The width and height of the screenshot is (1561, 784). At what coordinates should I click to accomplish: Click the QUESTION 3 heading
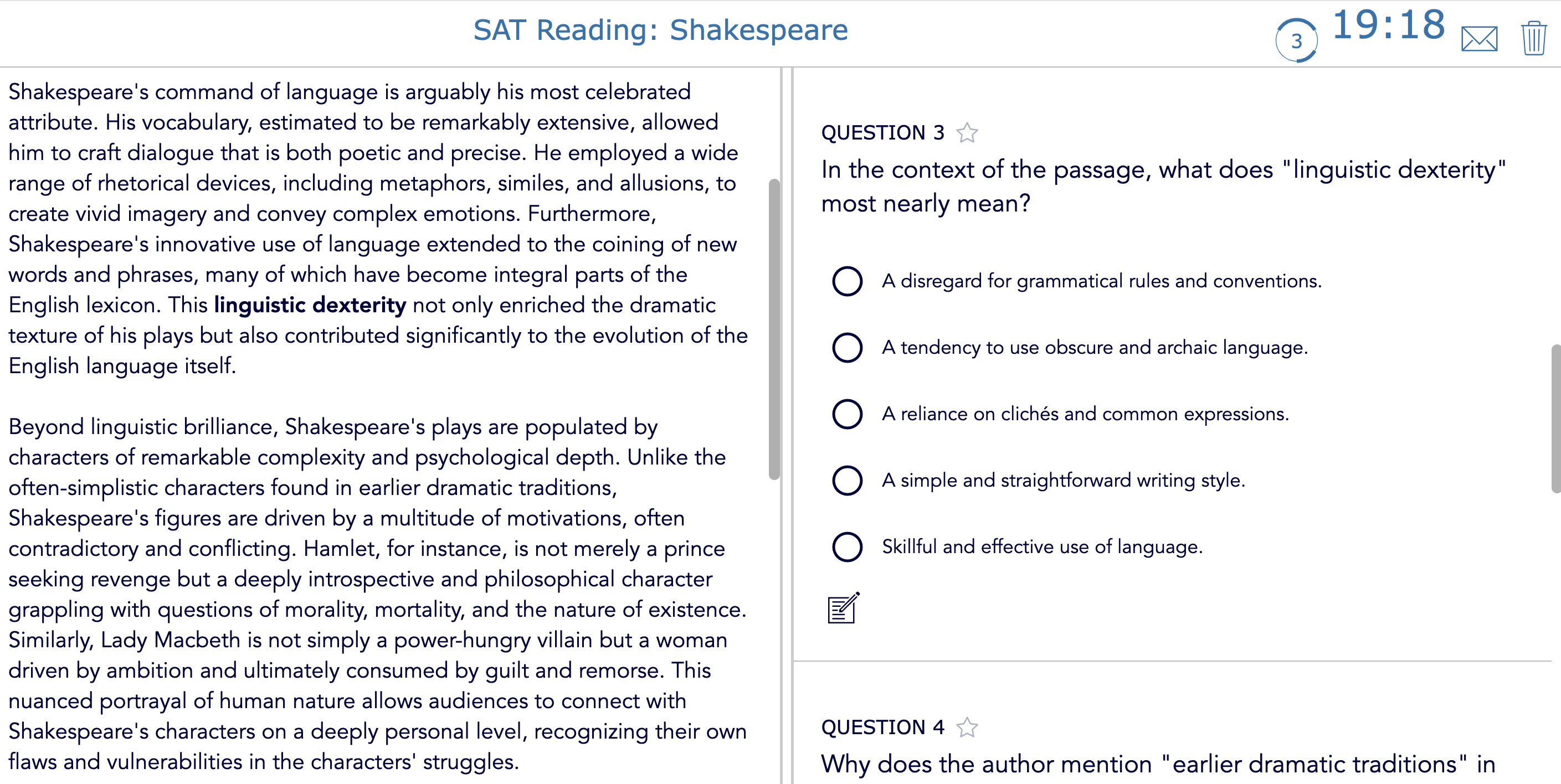click(882, 133)
